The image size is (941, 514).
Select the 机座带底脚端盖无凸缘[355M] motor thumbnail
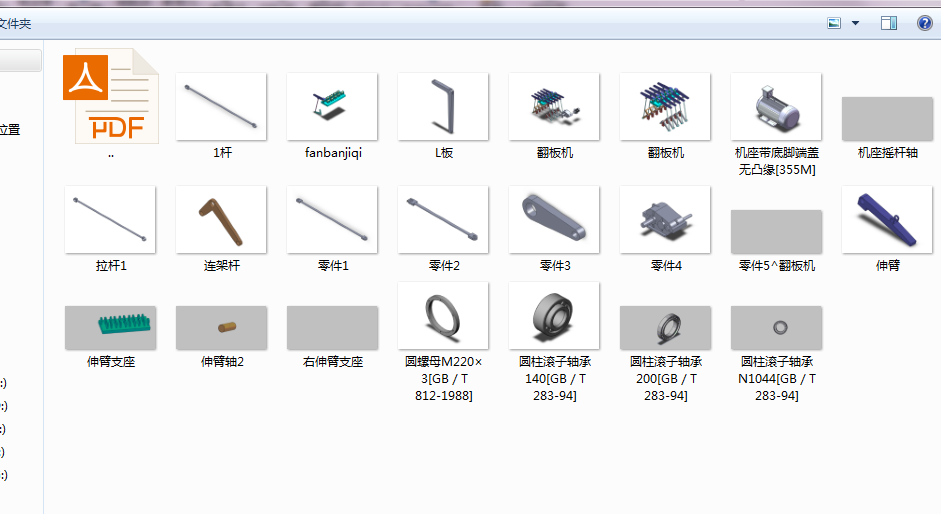pyautogui.click(x=776, y=107)
